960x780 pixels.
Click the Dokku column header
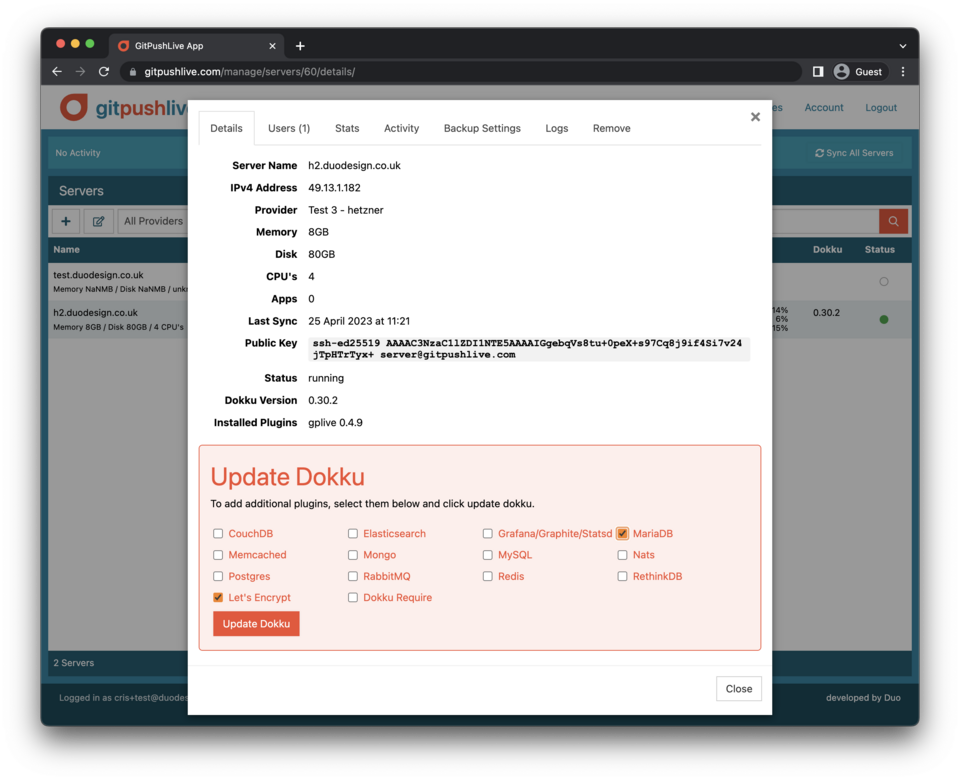tap(828, 250)
